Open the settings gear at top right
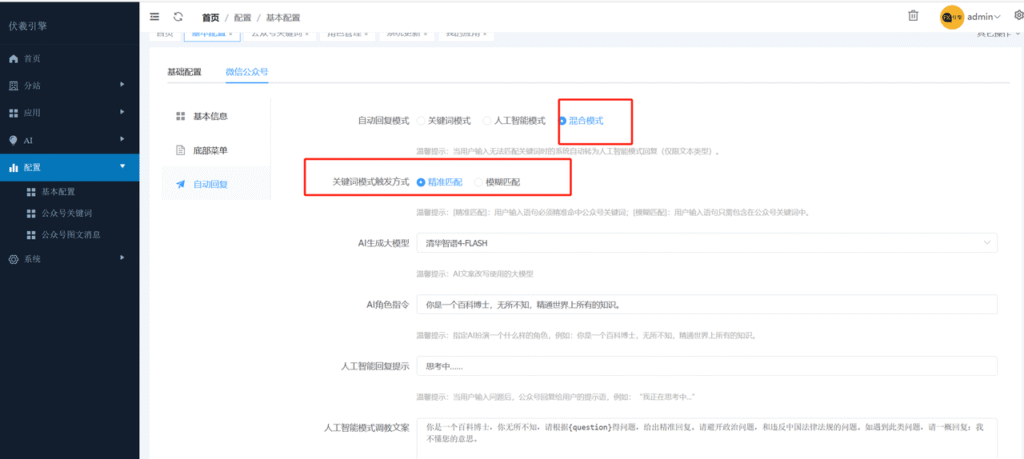This screenshot has width=1024, height=459. (1018, 16)
